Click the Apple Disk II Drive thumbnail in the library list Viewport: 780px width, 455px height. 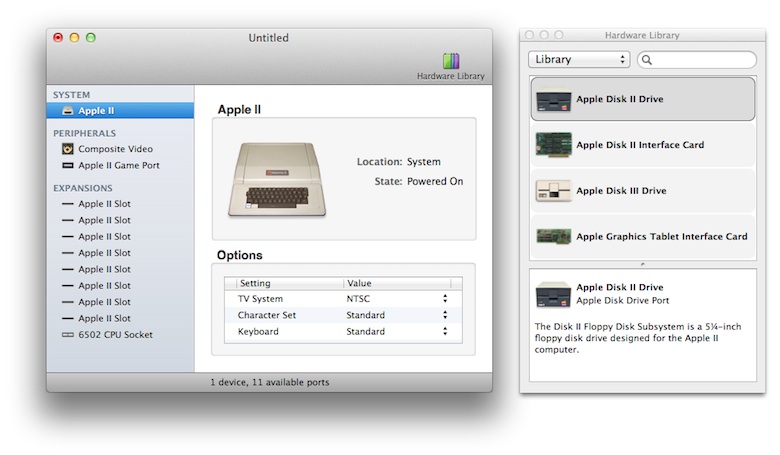point(553,99)
